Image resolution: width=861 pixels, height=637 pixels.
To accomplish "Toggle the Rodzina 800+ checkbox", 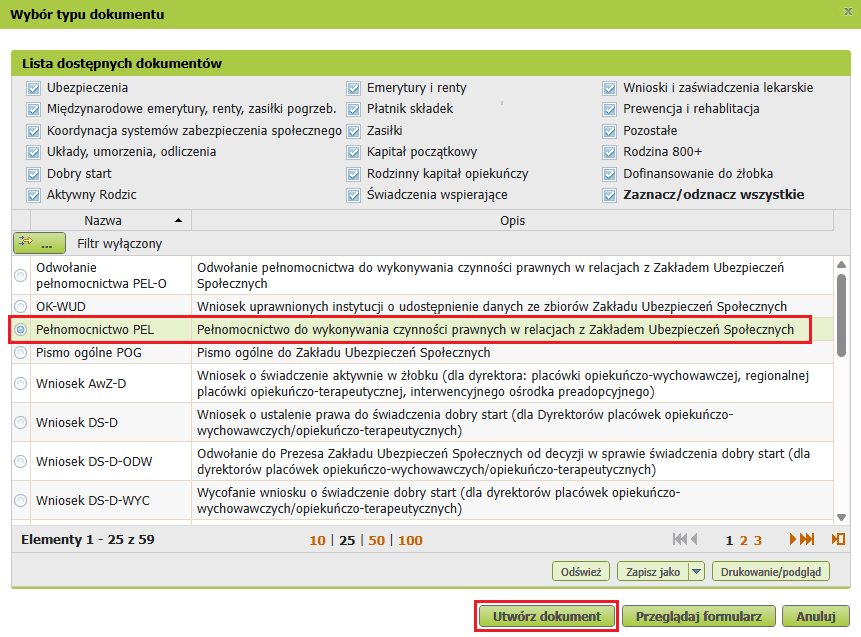I will [x=610, y=152].
